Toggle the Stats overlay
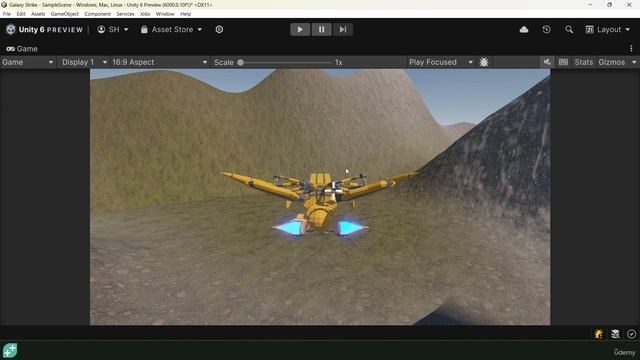 click(x=583, y=62)
